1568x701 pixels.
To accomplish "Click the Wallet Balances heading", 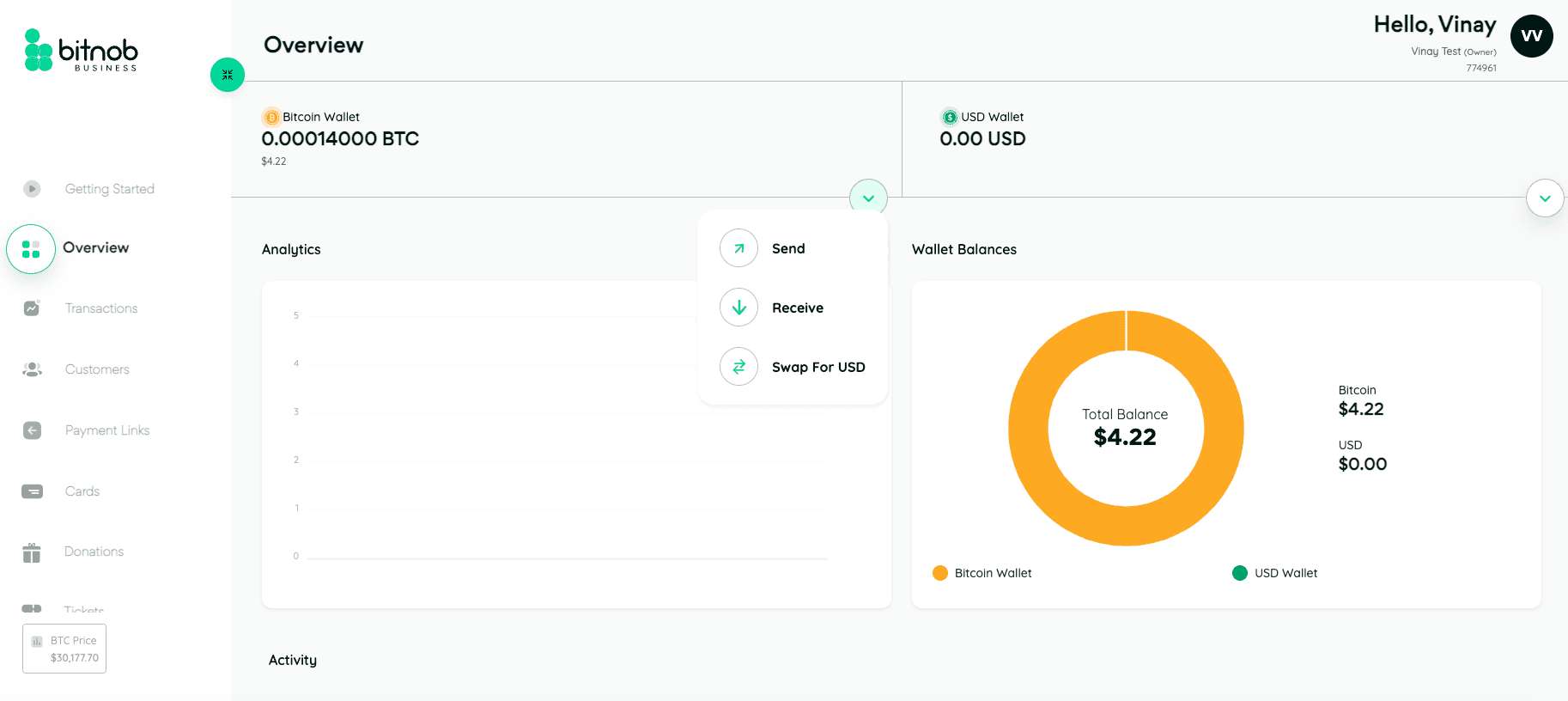I will coord(964,249).
